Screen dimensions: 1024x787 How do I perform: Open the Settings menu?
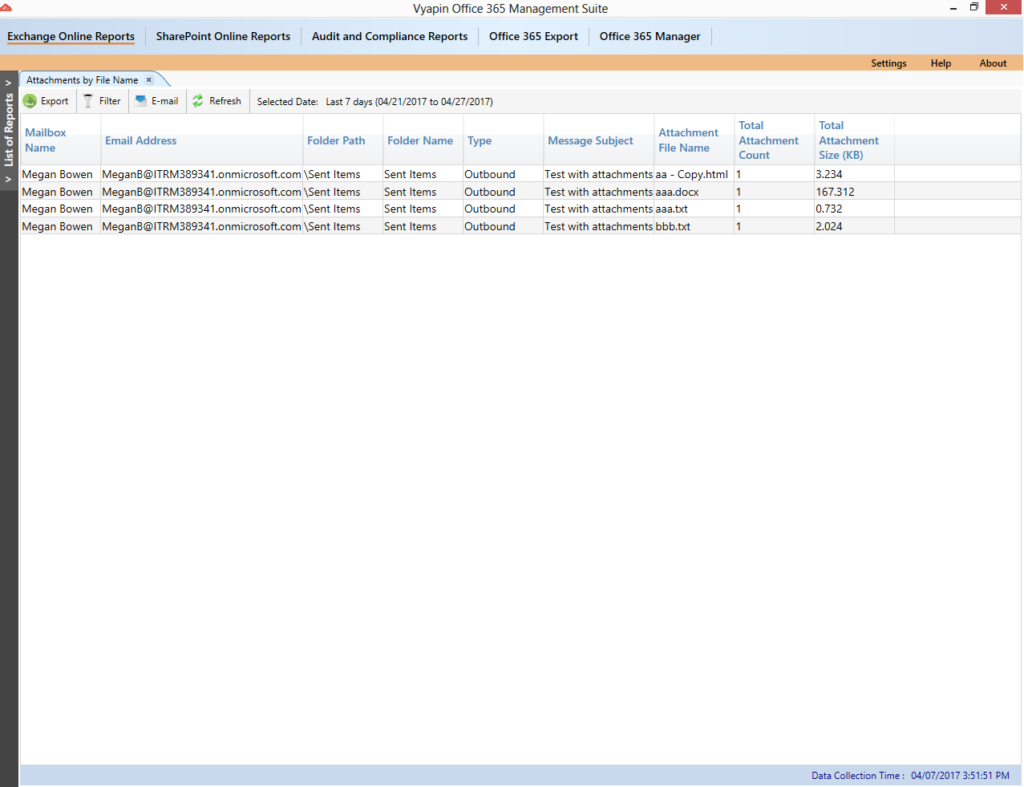click(x=888, y=63)
